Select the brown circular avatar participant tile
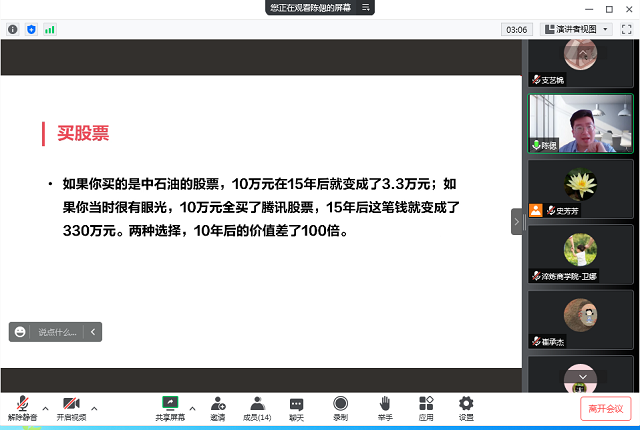 pos(580,320)
